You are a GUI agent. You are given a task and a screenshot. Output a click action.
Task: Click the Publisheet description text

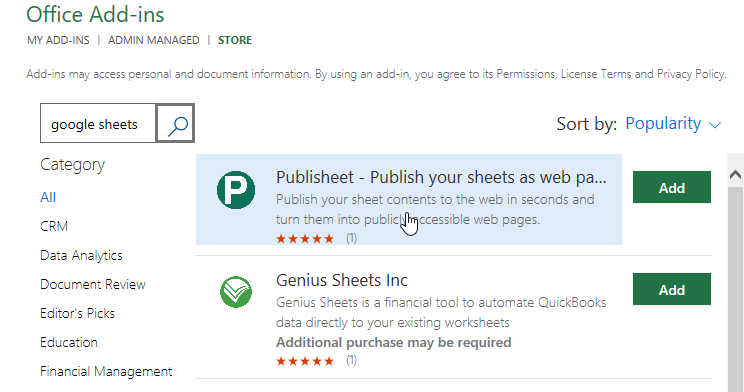coord(435,209)
